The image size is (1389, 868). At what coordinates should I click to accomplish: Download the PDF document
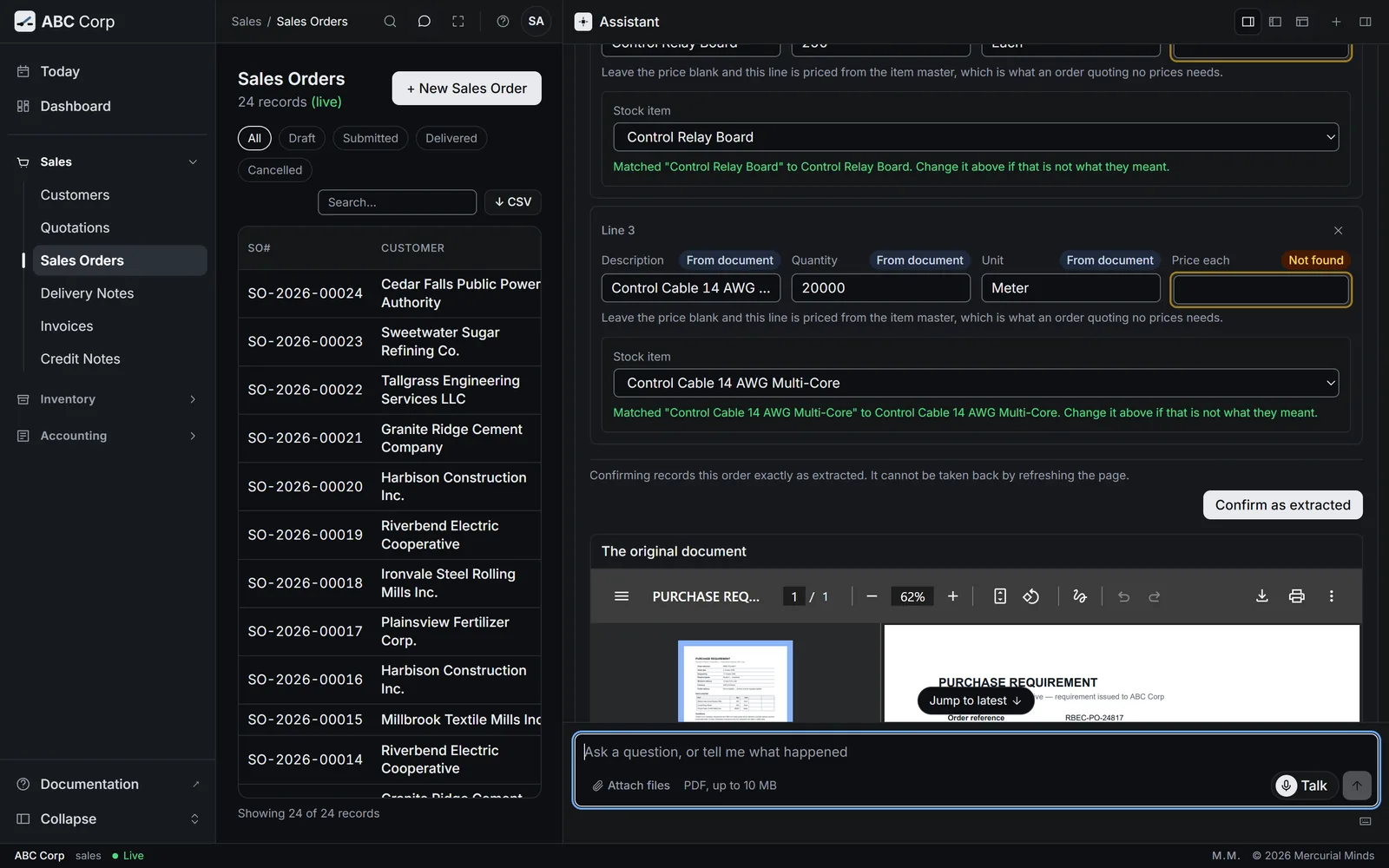pyautogui.click(x=1262, y=596)
